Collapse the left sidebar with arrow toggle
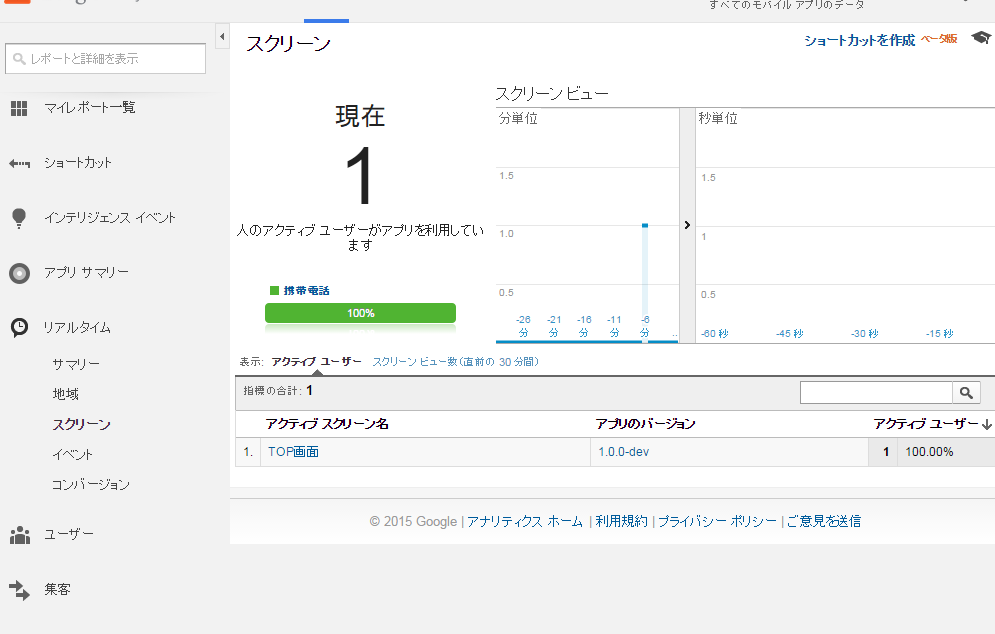Viewport: 995px width, 634px height. [221, 38]
